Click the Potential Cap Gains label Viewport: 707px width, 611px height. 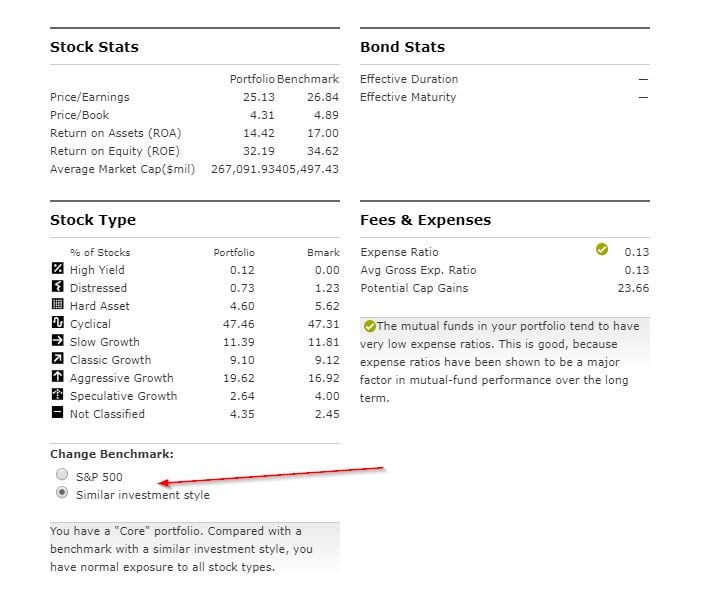(414, 288)
